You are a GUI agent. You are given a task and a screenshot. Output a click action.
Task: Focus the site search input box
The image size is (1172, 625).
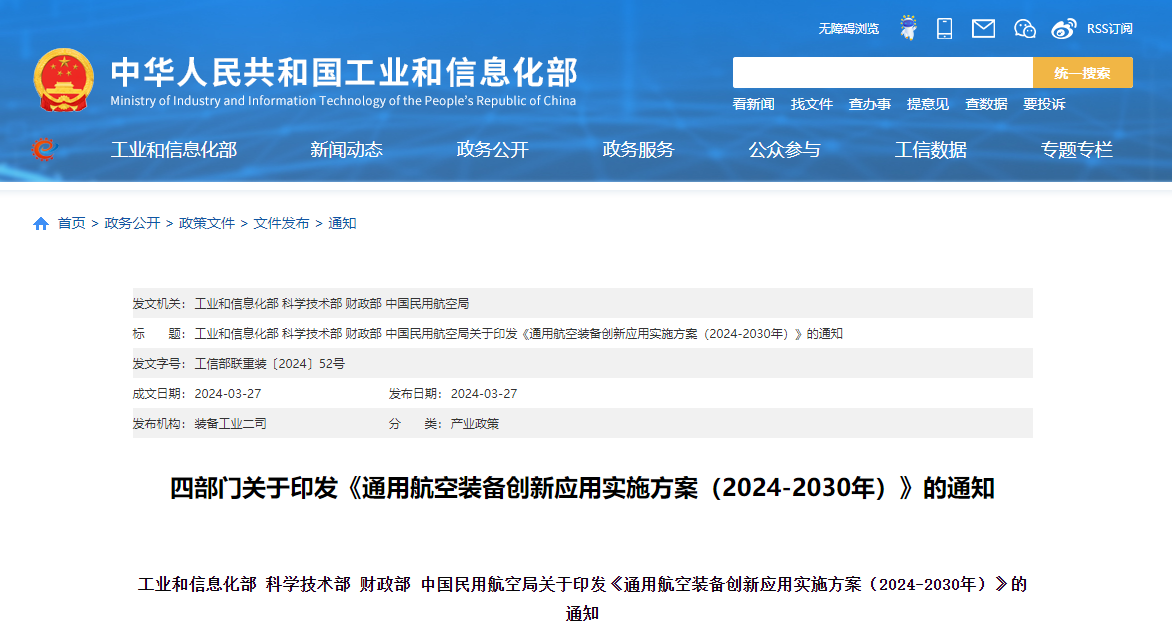coord(883,73)
